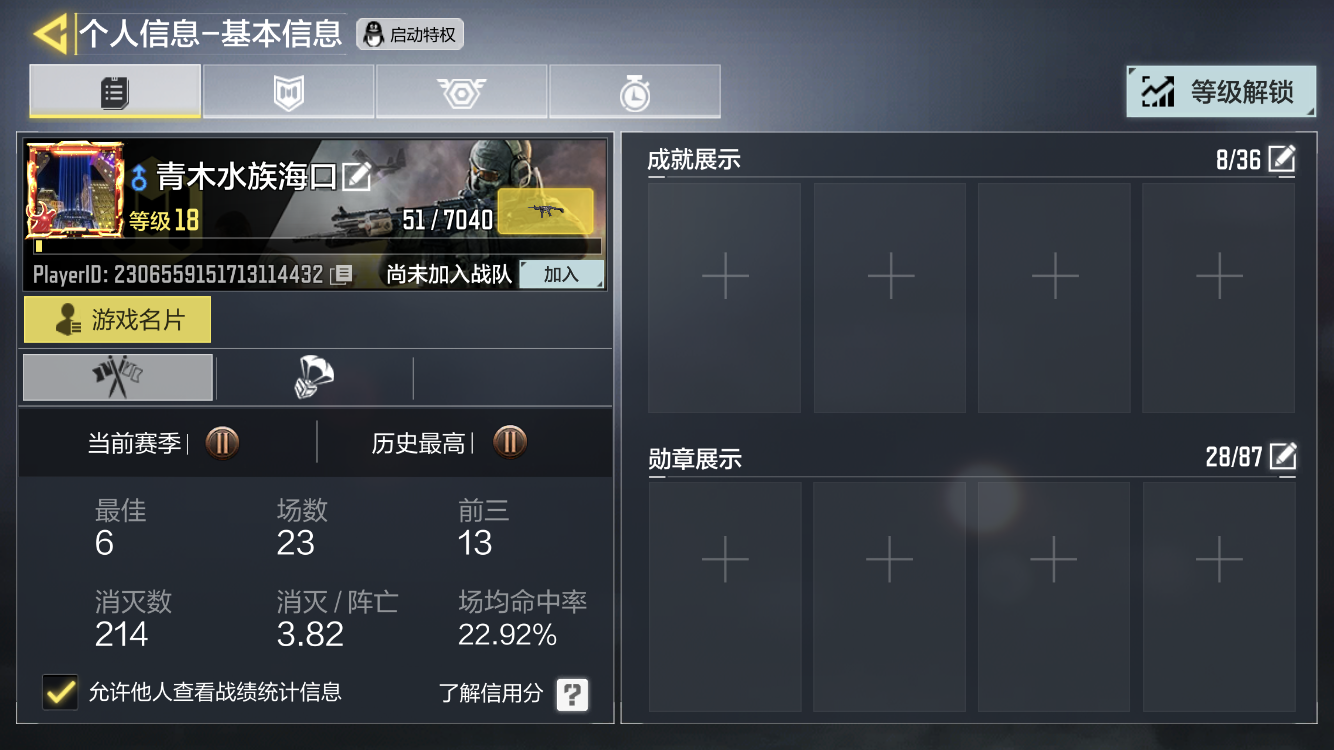Toggle 允许他人查看战绩统计信息 checkbox
1334x750 pixels.
pyautogui.click(x=60, y=692)
